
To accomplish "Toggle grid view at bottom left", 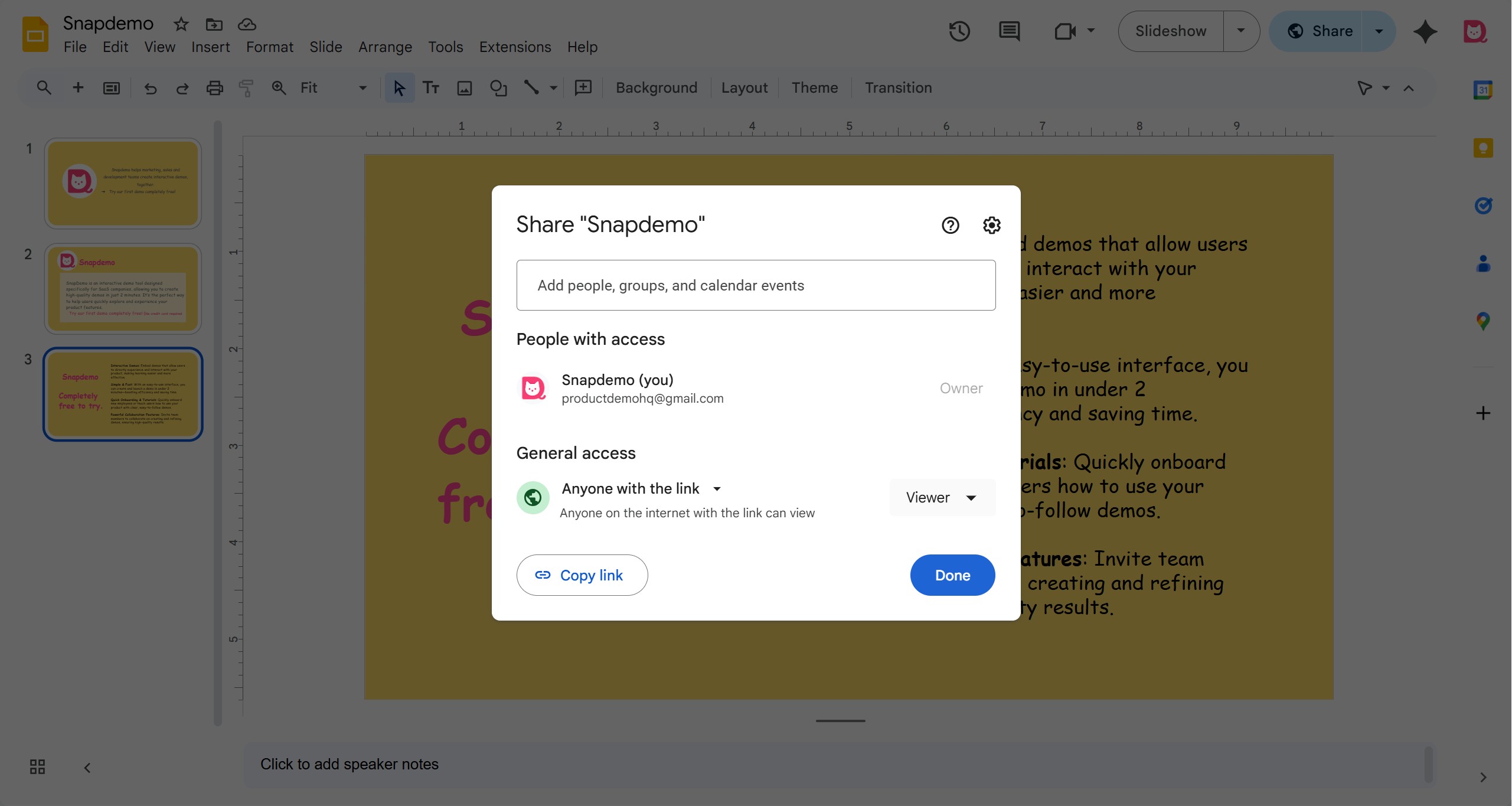I will (37, 766).
